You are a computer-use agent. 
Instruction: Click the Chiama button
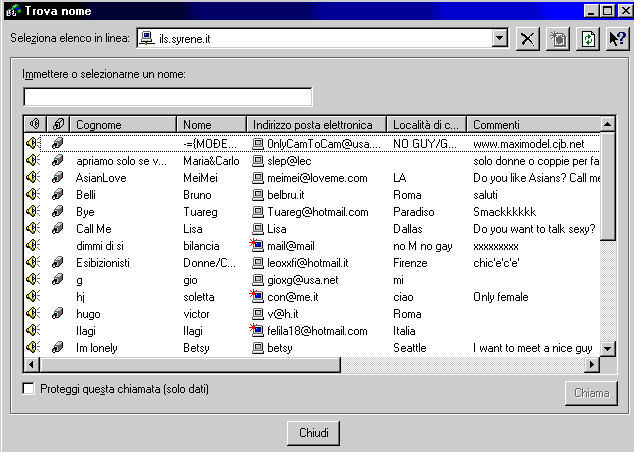(x=591, y=393)
